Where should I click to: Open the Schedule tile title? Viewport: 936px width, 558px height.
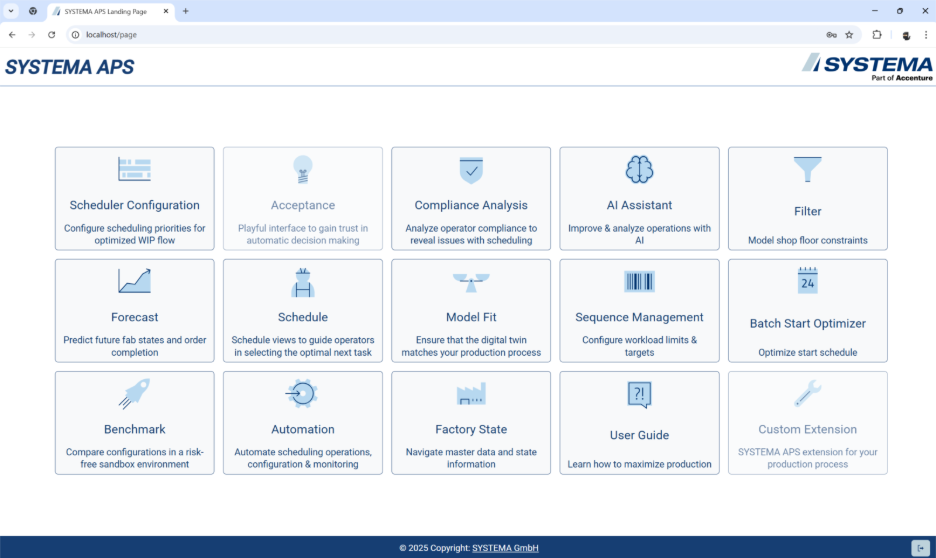(303, 317)
